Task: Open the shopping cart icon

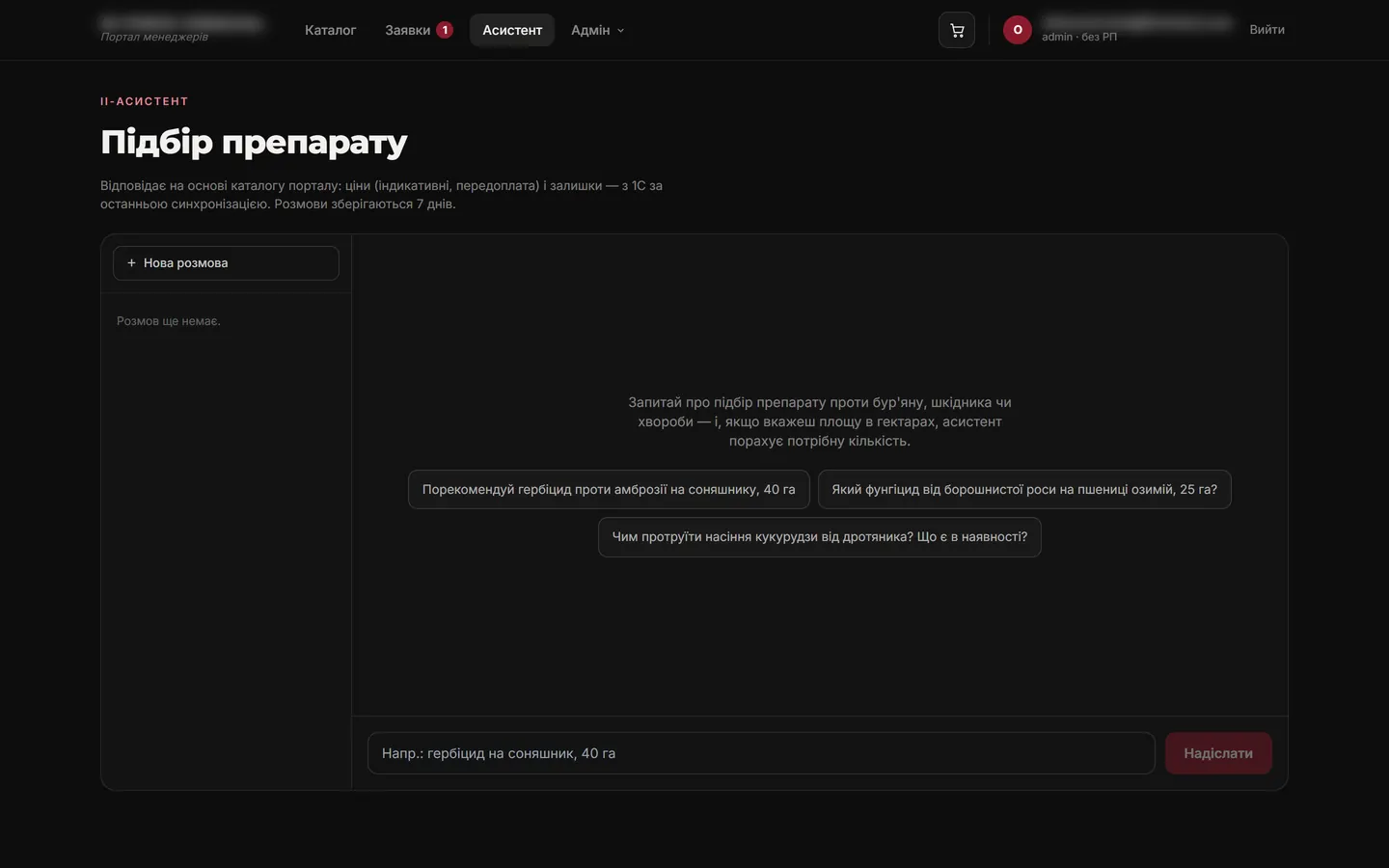Action: click(x=957, y=30)
